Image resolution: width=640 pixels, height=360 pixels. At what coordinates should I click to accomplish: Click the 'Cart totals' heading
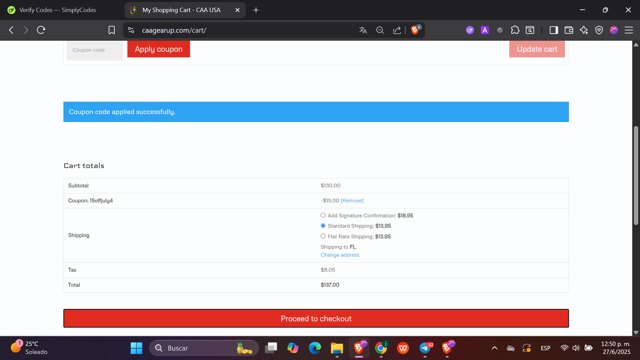point(84,166)
